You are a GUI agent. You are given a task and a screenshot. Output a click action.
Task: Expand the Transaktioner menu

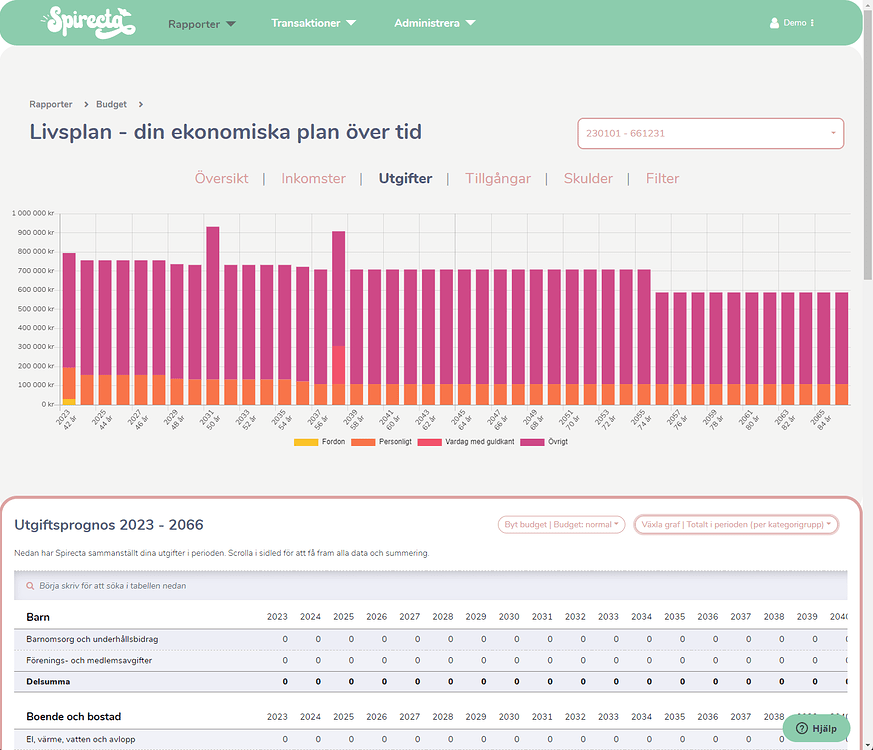pyautogui.click(x=313, y=23)
